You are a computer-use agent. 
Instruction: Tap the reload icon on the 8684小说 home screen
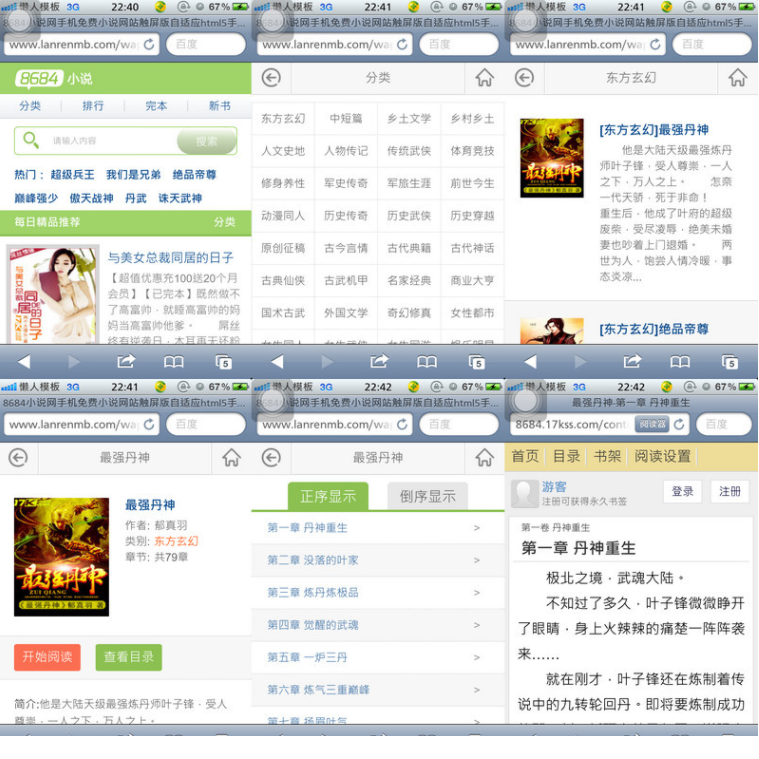[149, 44]
